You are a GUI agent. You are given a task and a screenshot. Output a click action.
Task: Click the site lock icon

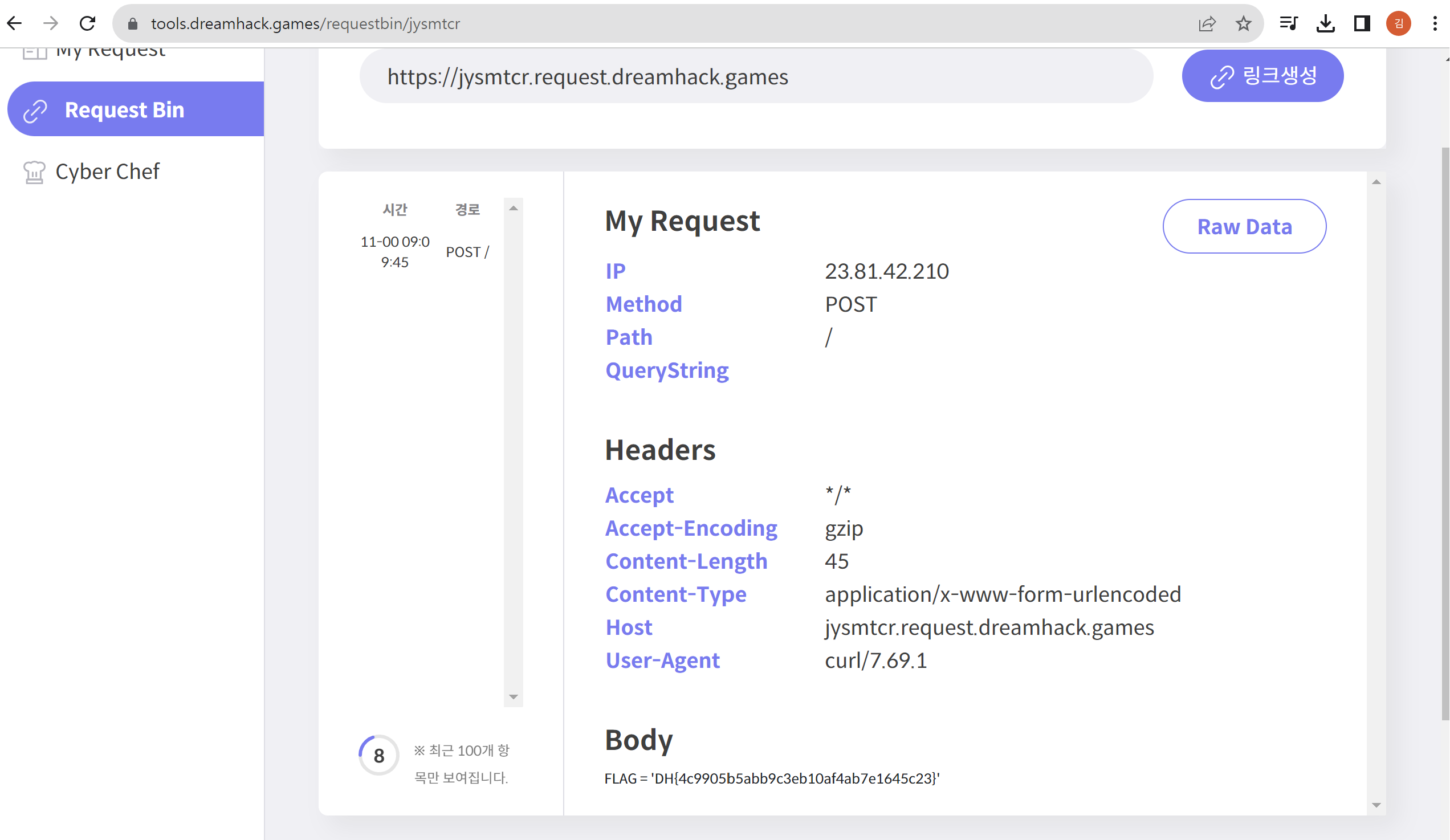[133, 23]
